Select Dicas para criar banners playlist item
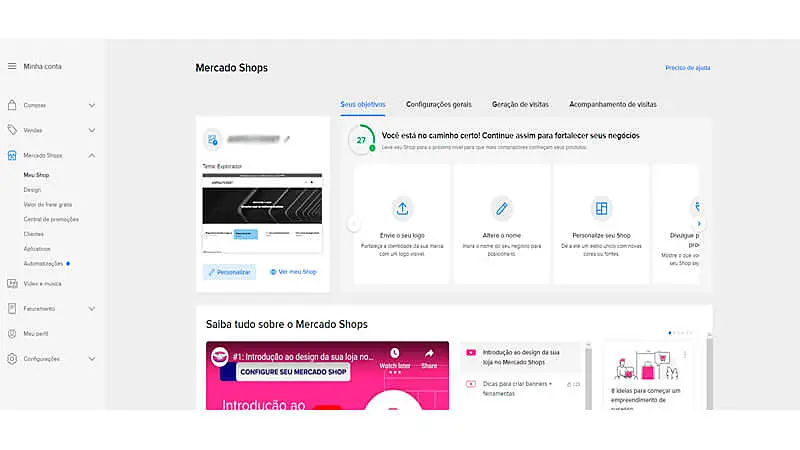Screen dimensions: 800x450 click(522, 389)
